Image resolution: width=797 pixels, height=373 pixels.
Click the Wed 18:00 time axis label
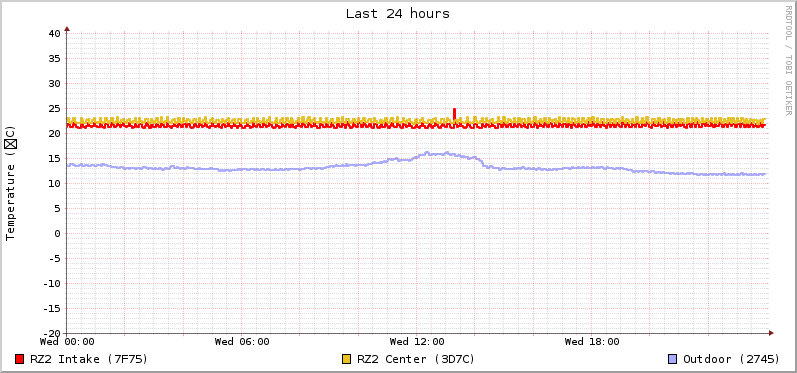pyautogui.click(x=592, y=341)
